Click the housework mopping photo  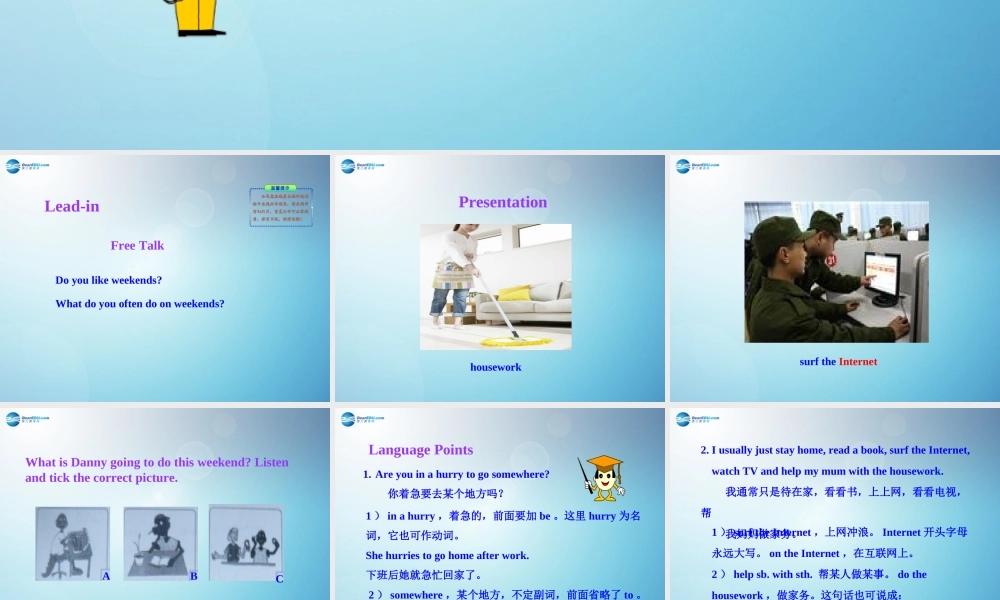coord(497,287)
